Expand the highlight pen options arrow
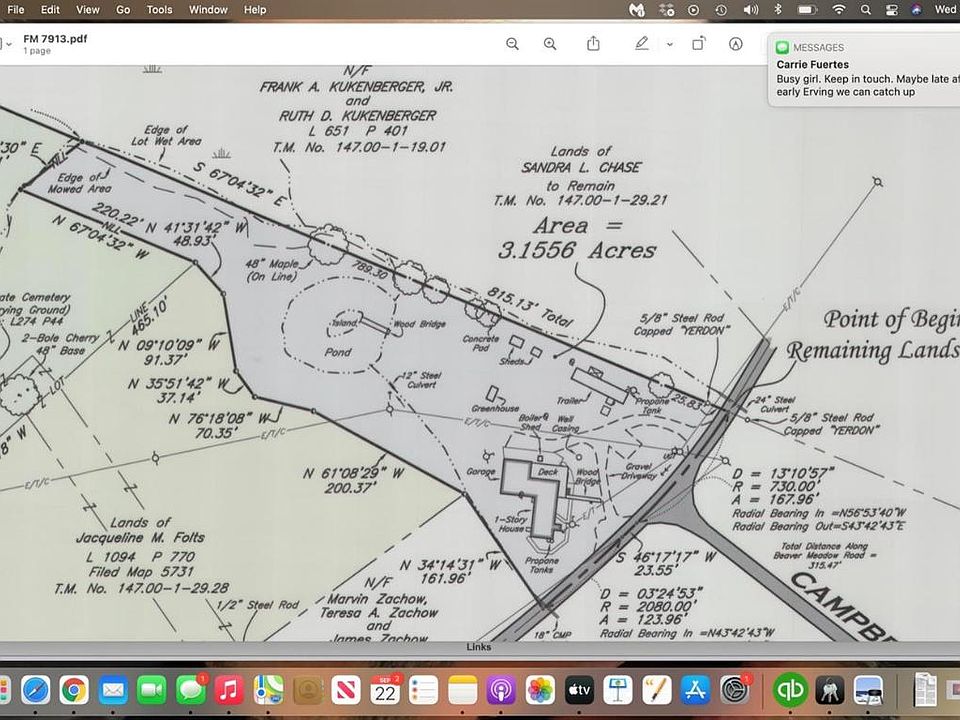The width and height of the screenshot is (960, 720). click(x=669, y=44)
